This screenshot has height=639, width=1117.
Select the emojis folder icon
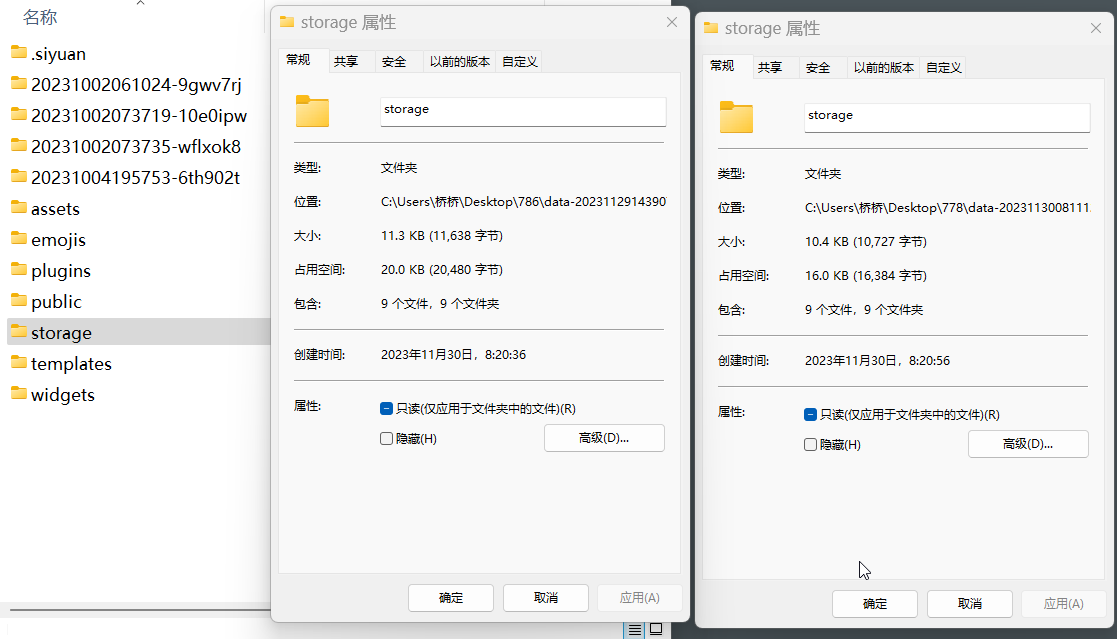tap(19, 239)
